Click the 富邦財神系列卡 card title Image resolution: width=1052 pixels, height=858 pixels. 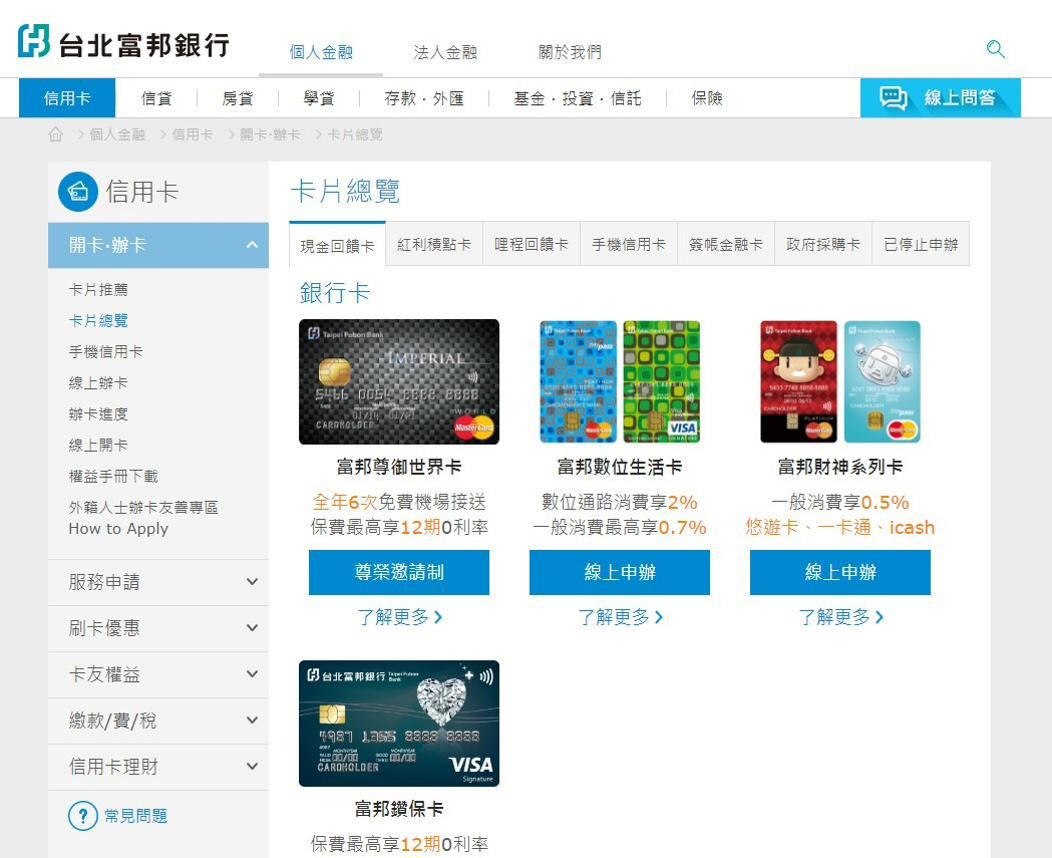(x=840, y=467)
